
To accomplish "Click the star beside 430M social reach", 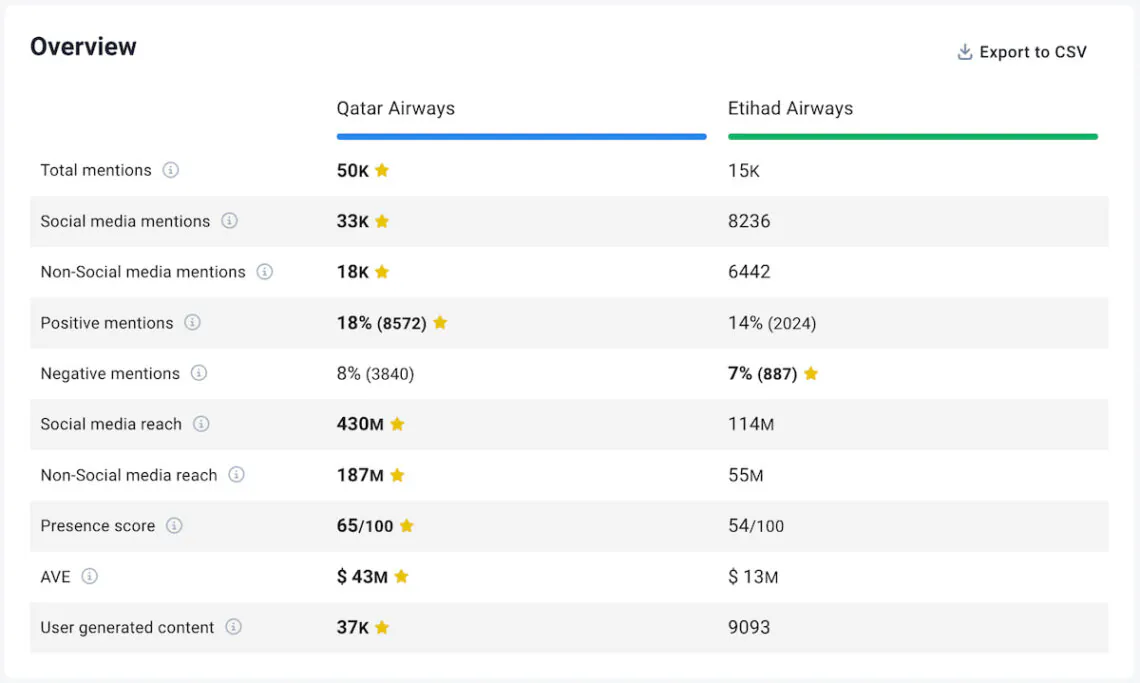I will click(x=397, y=423).
